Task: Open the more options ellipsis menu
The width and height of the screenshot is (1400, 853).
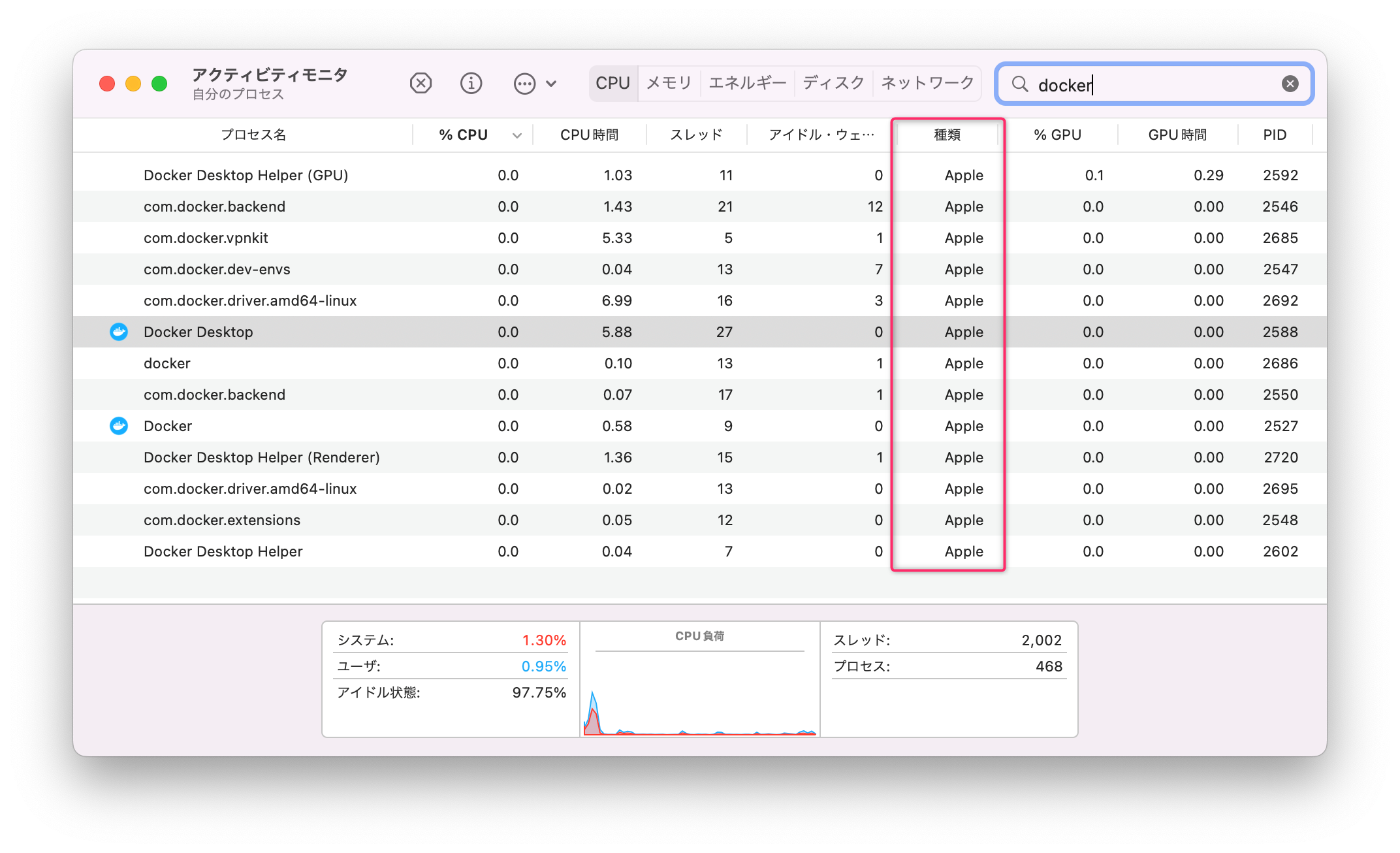Action: click(524, 84)
